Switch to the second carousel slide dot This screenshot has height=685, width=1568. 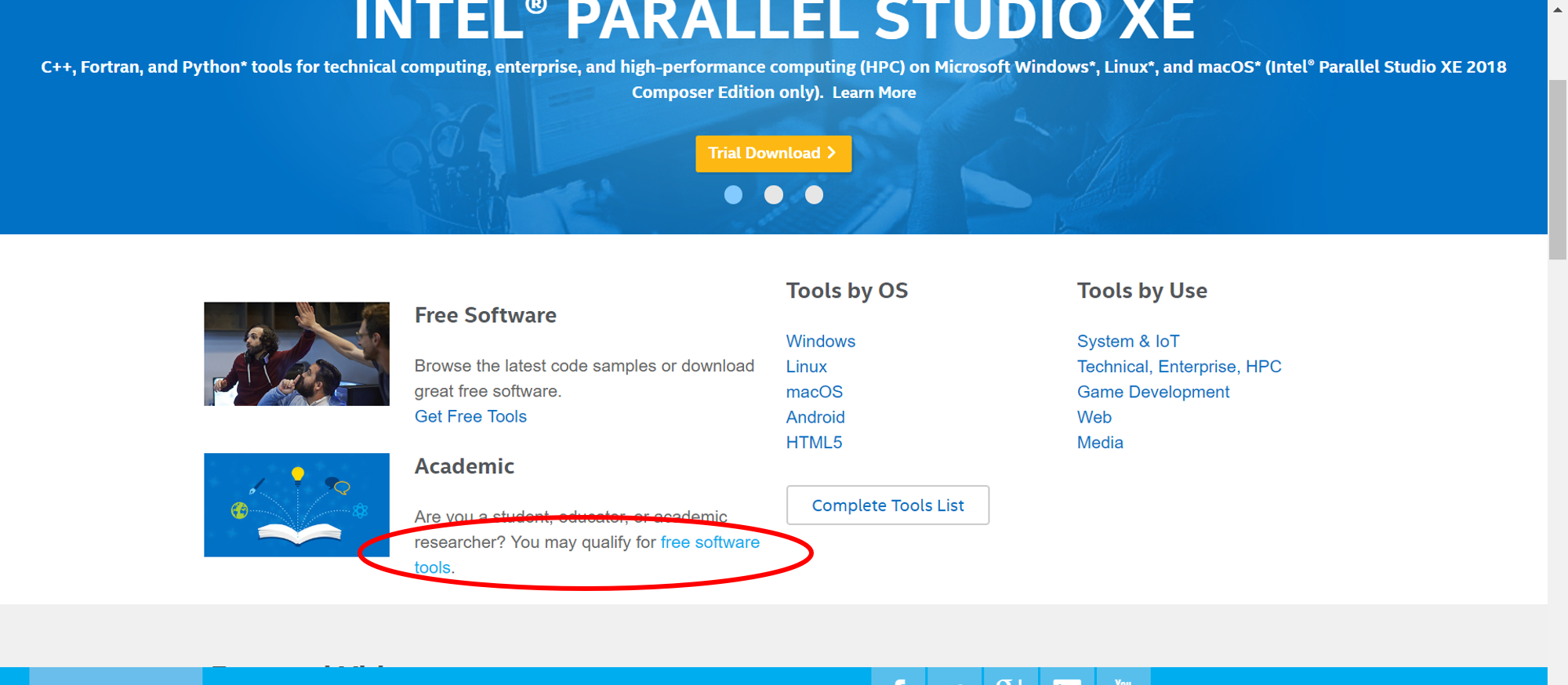click(774, 194)
